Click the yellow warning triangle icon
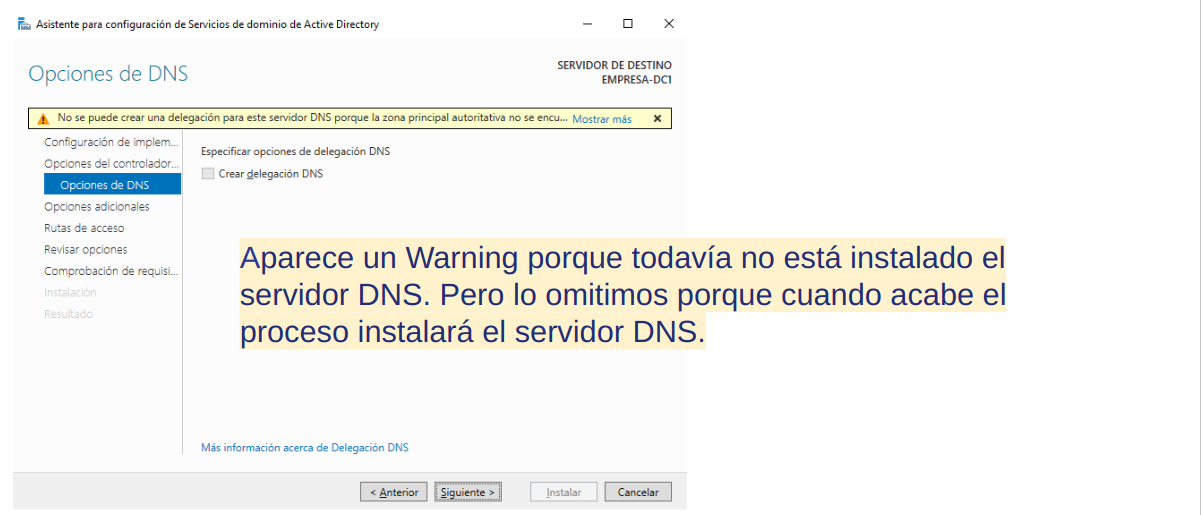 coord(43,119)
